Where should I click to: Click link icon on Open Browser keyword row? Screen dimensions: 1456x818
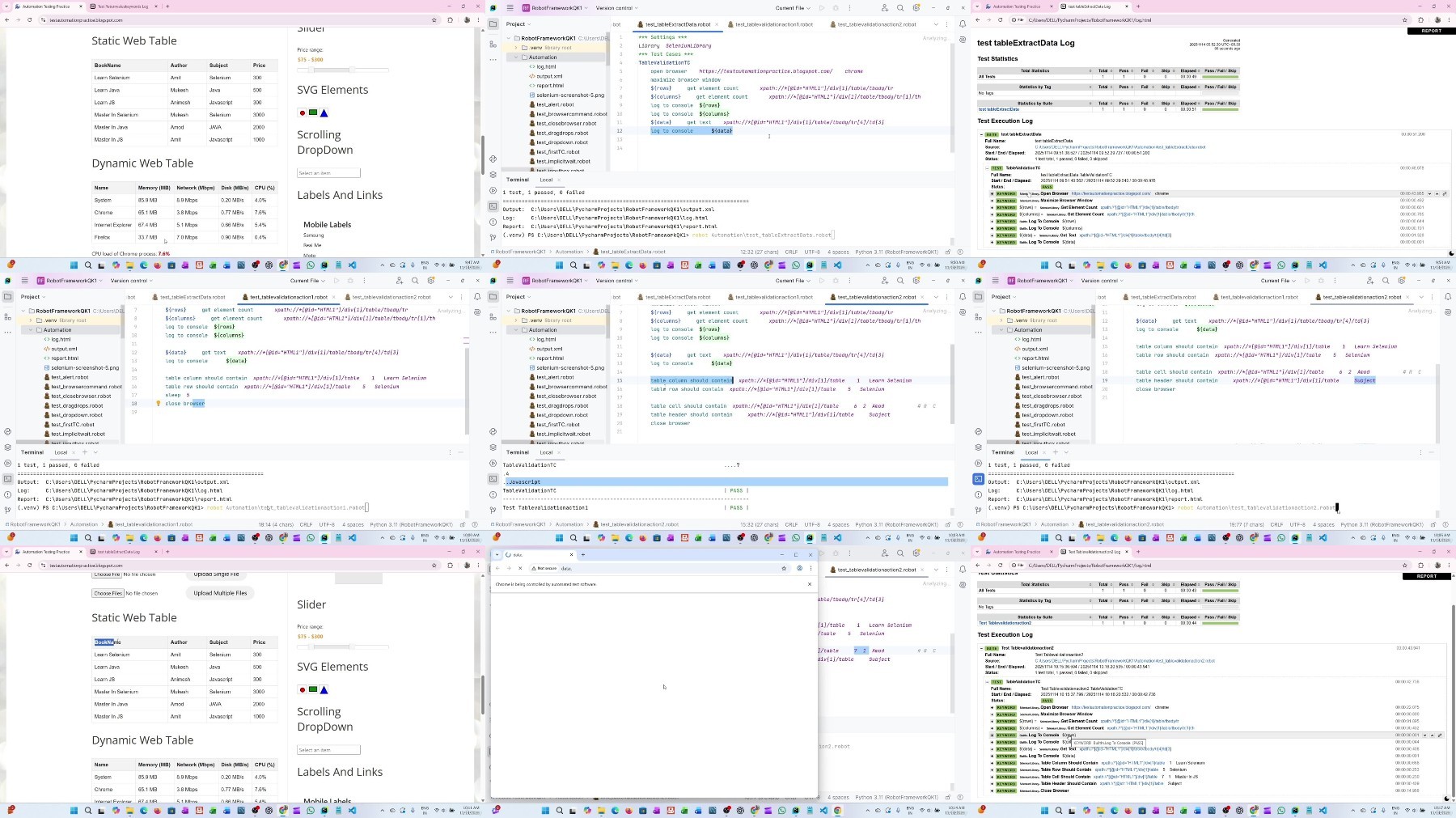tap(1445, 193)
